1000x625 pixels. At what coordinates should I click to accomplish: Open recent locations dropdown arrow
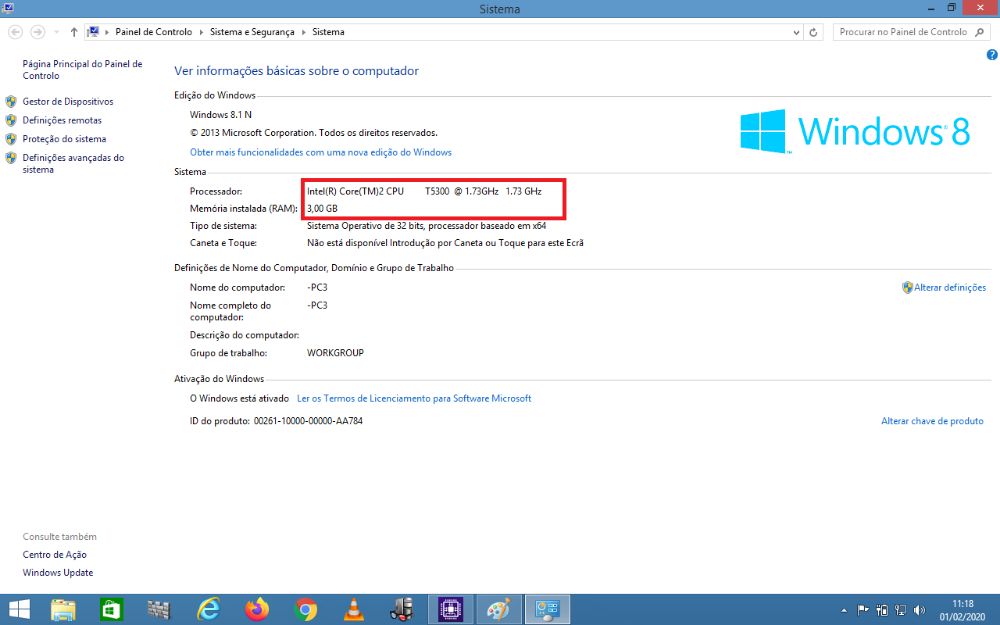tap(57, 32)
